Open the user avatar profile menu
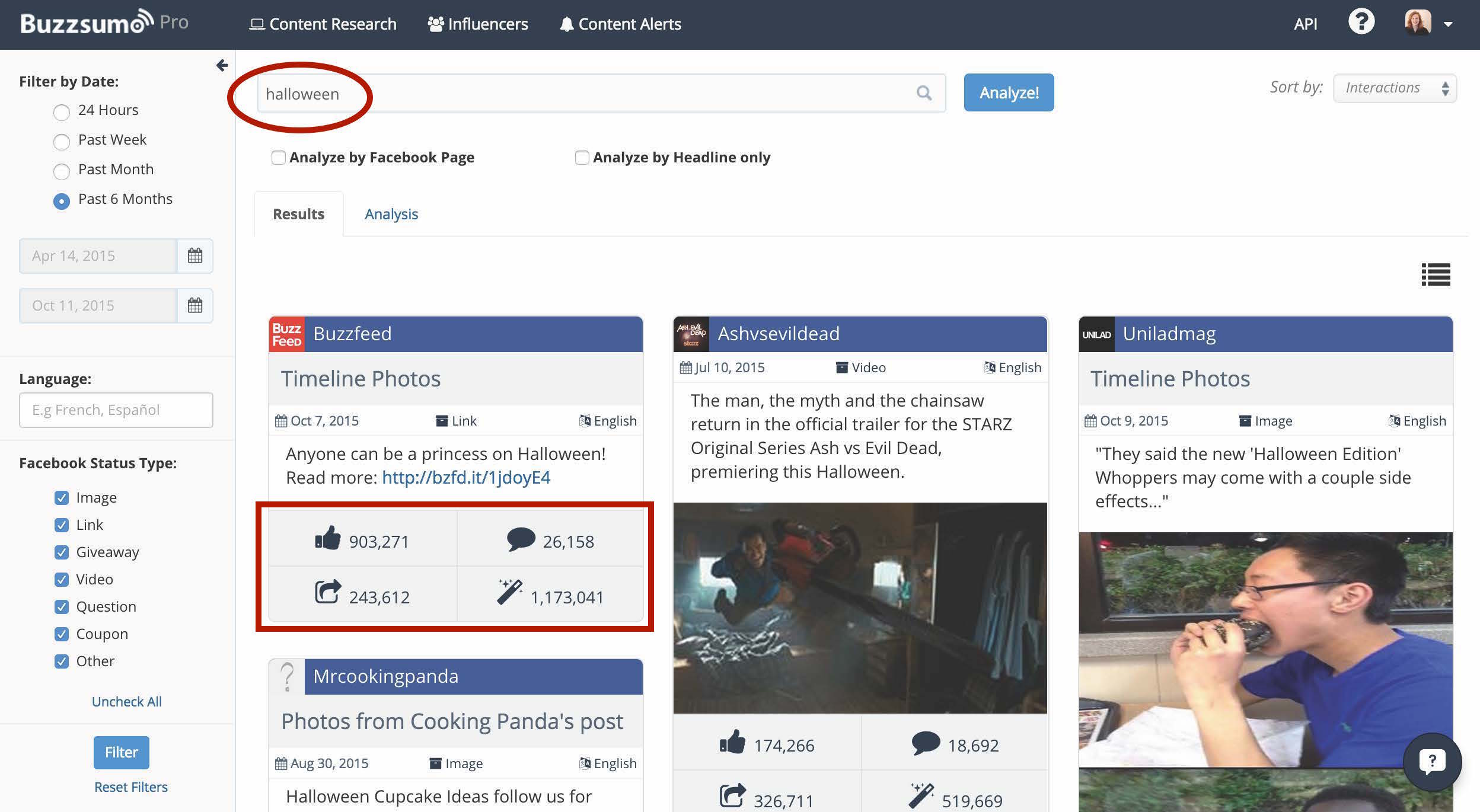The height and width of the screenshot is (812, 1480). [x=1418, y=23]
